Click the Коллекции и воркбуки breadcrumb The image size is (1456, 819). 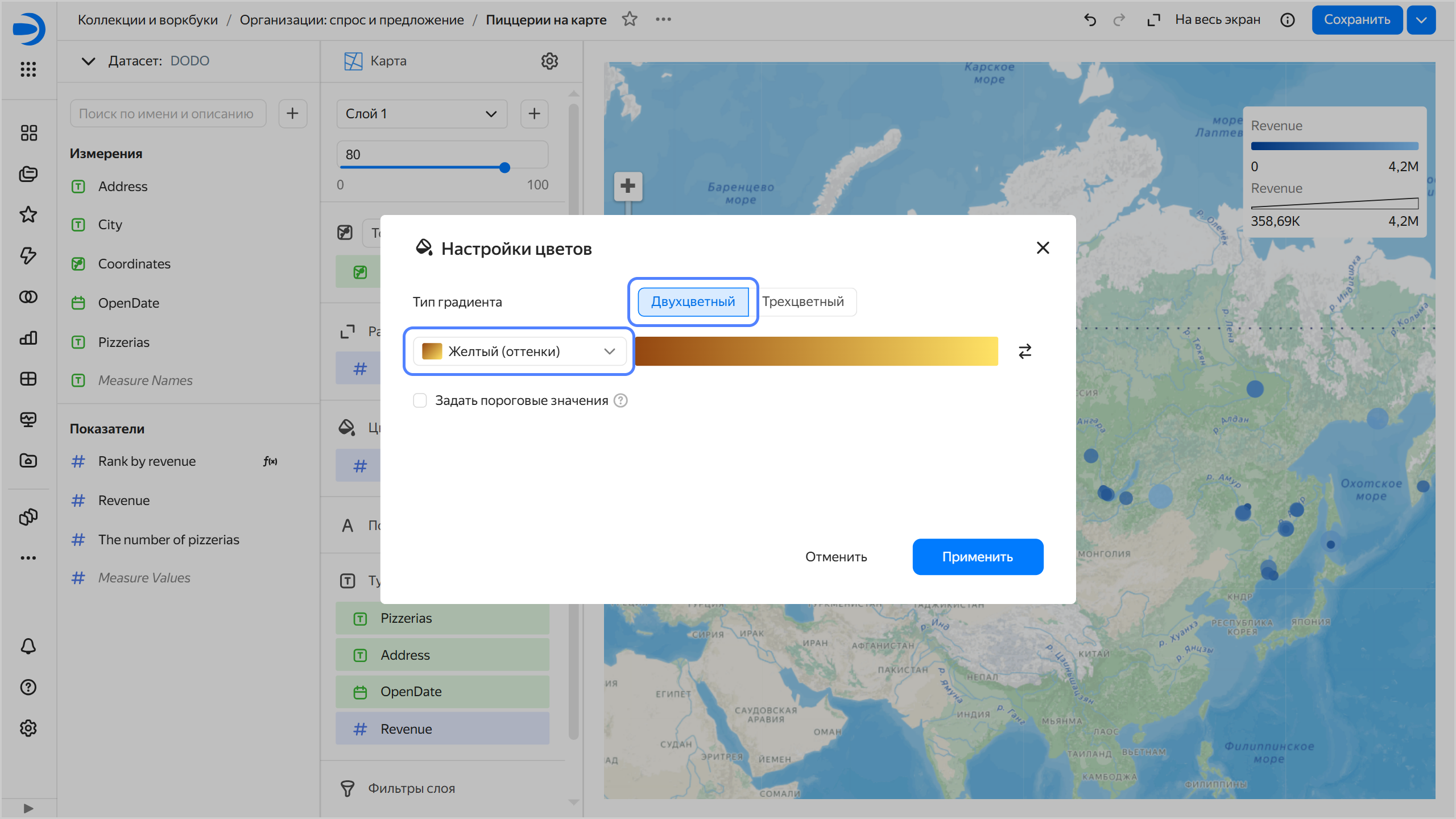coord(147,20)
